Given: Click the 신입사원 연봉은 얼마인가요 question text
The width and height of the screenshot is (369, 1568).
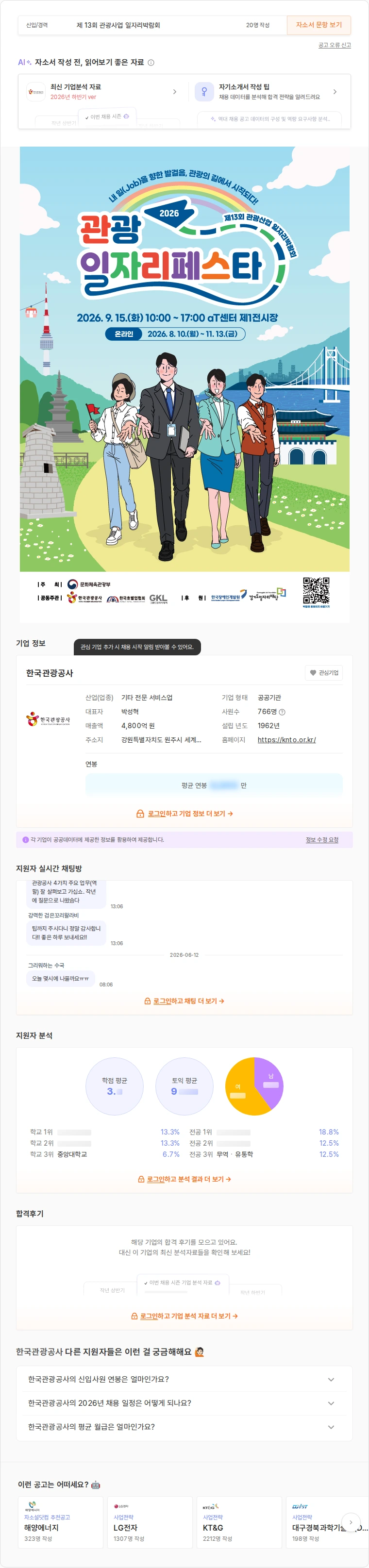Looking at the screenshot, I should [x=99, y=1379].
